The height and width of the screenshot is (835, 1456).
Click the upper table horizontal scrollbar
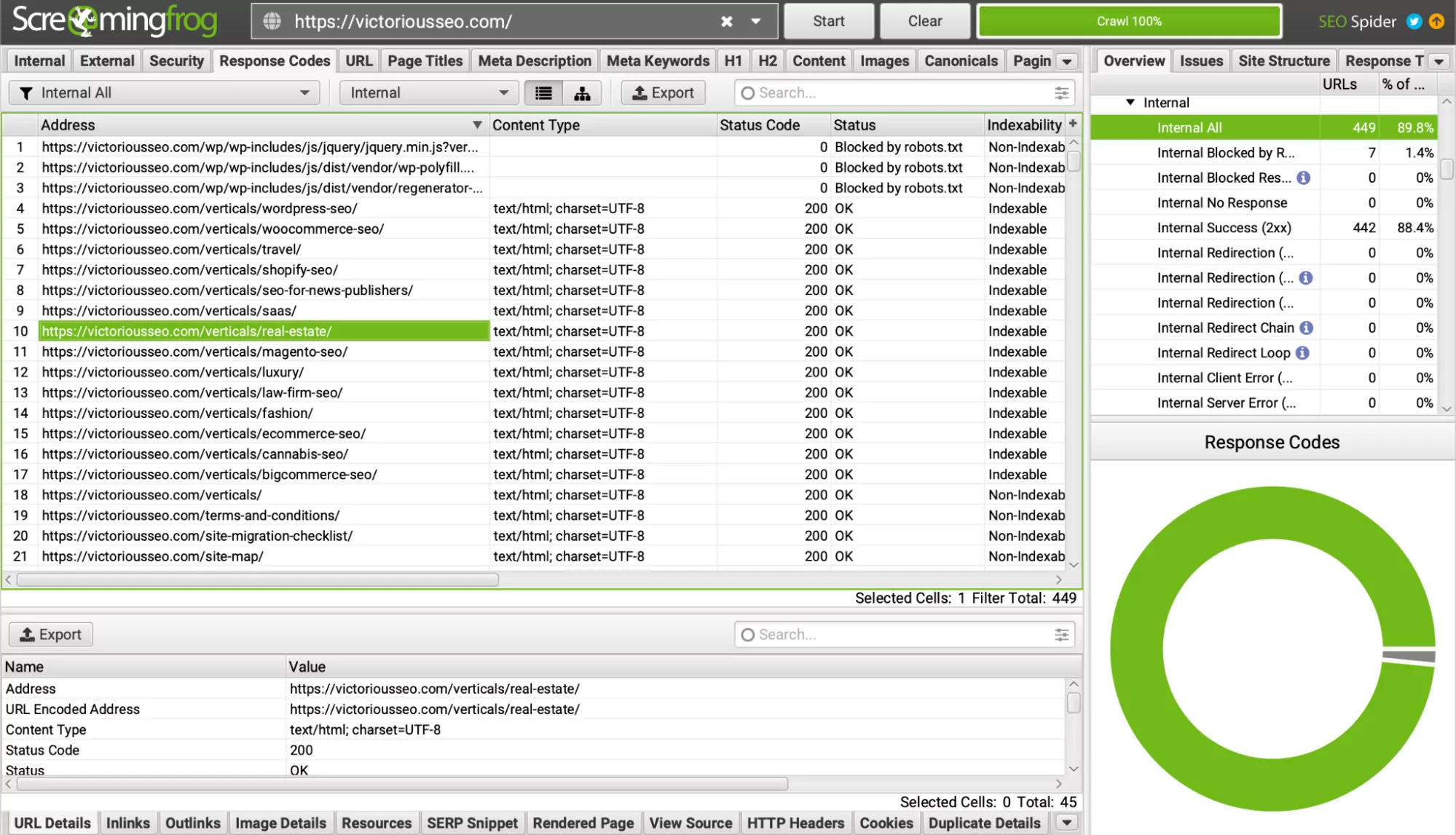[258, 580]
